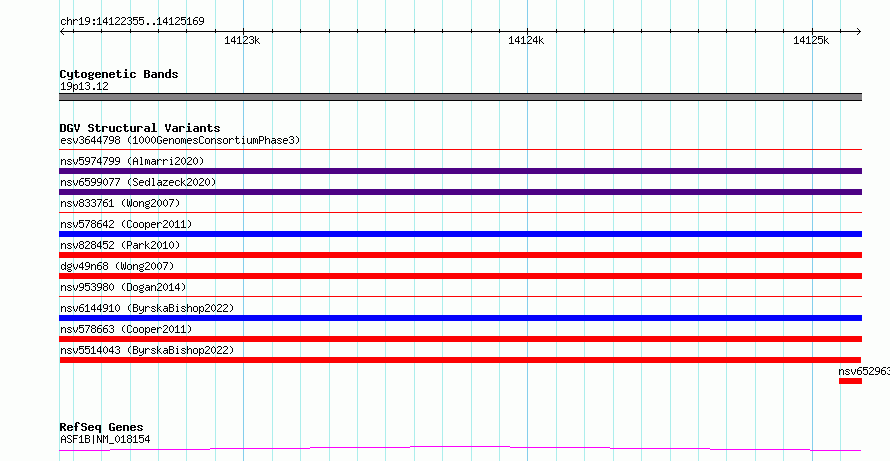Click the gray 19p13.12 cytogenetic band bar

[460, 97]
